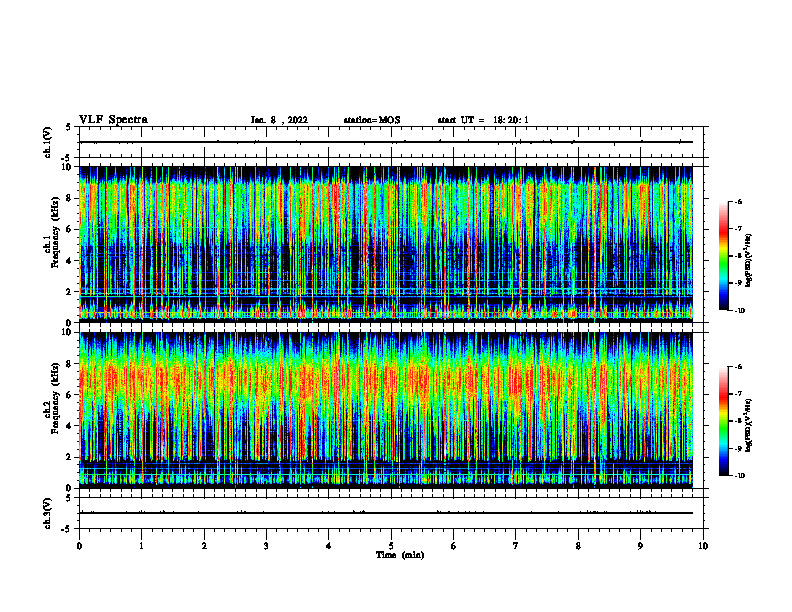This screenshot has height=612, width=792.
Task: Click the time axis tick label "6"
Action: (454, 546)
